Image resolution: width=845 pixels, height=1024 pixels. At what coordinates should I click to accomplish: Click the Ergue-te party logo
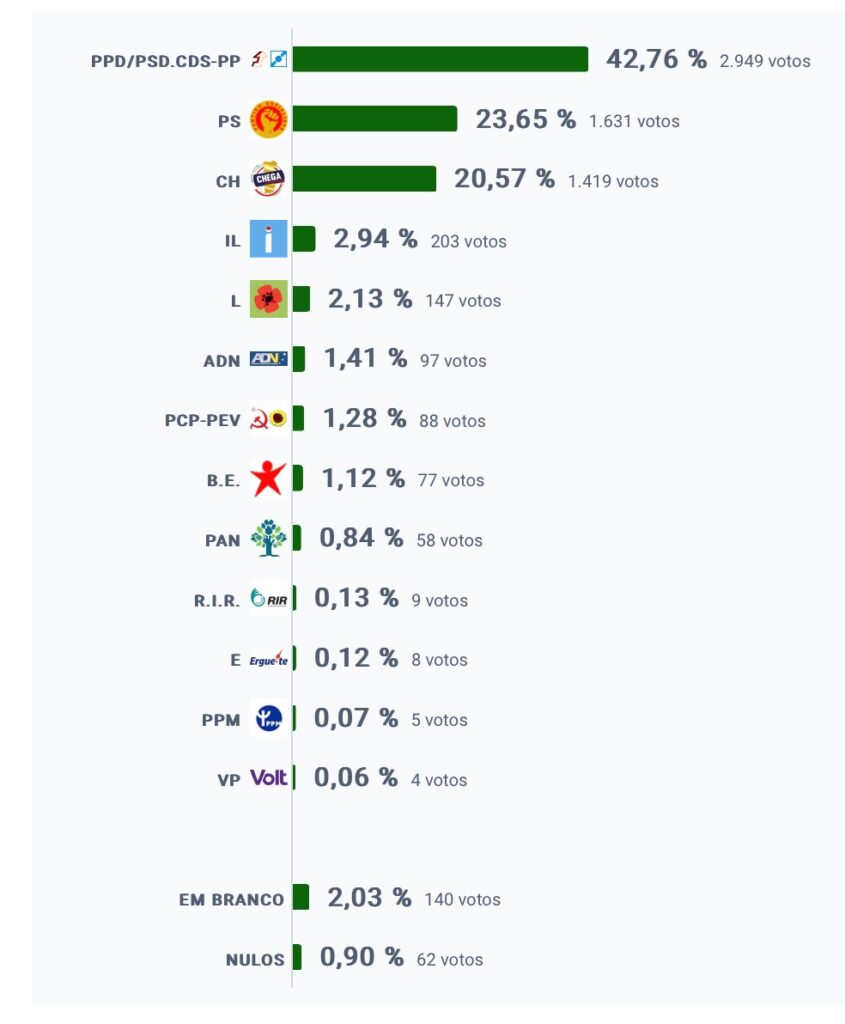[268, 659]
